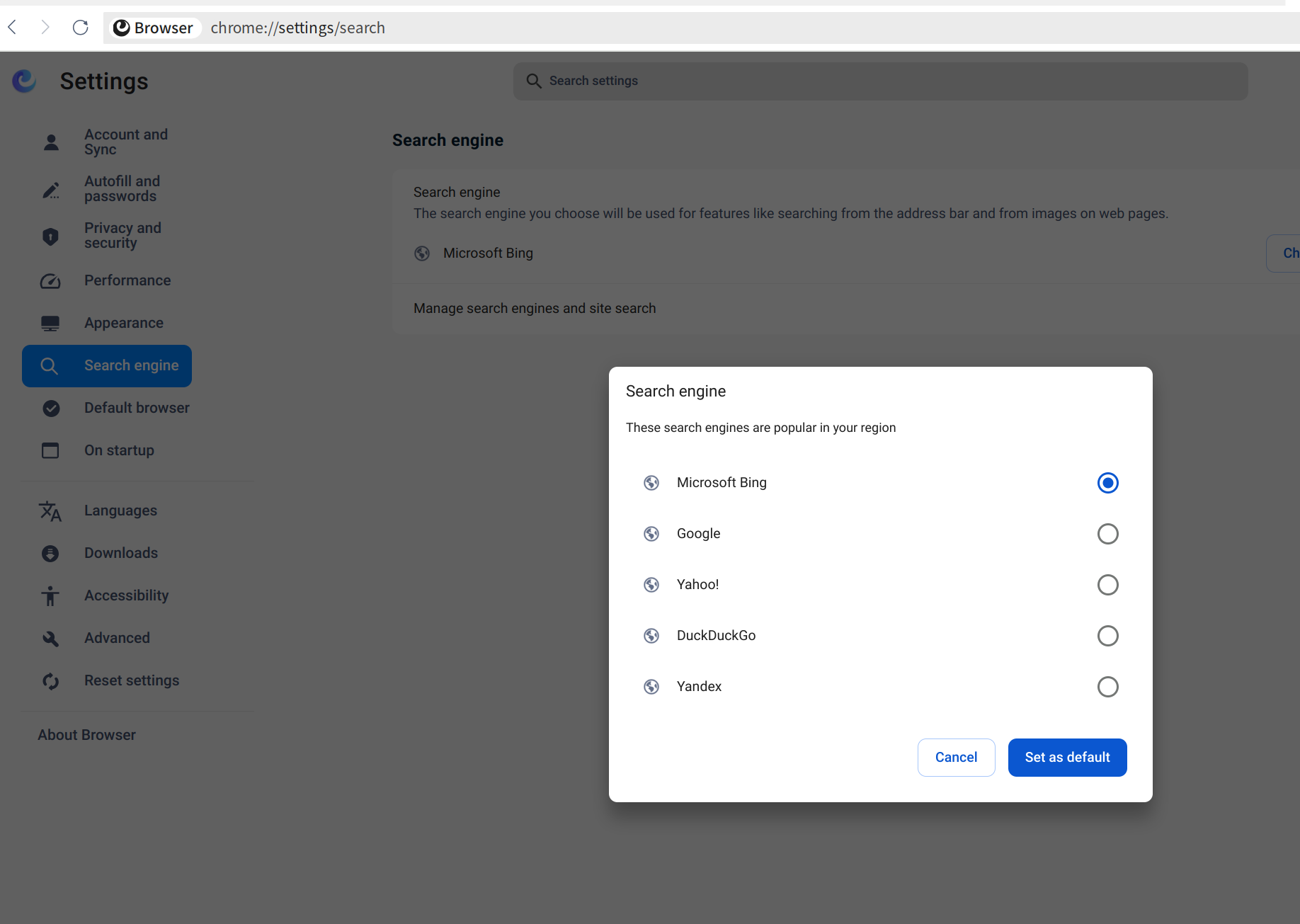
Task: Click the Browser logo in address bar
Action: click(122, 28)
